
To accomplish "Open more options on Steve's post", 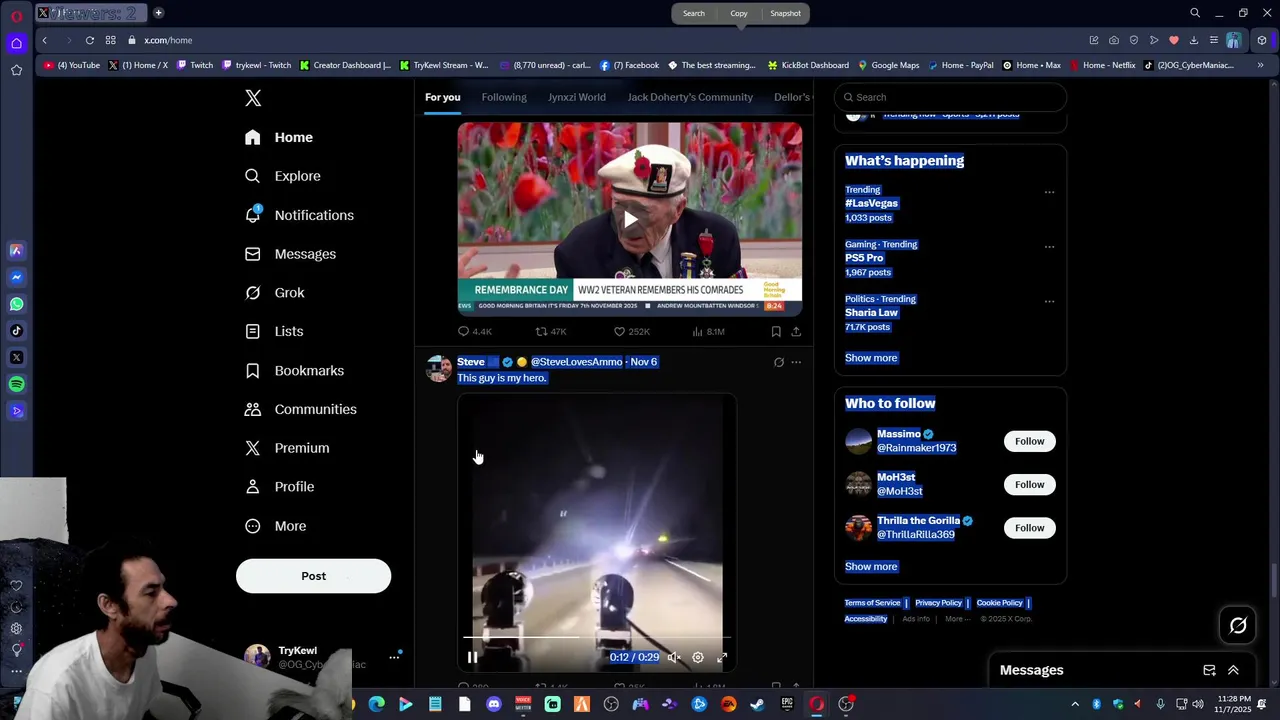I will [x=796, y=362].
